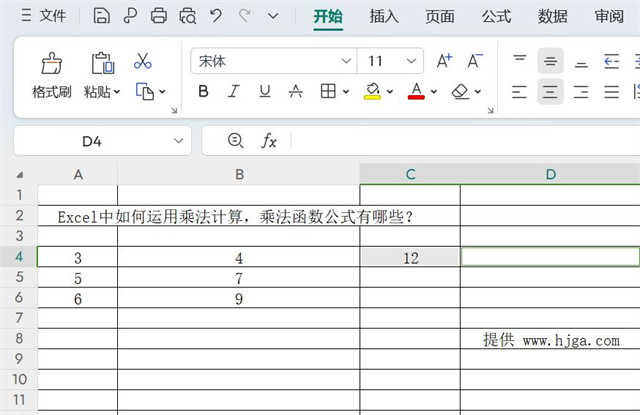This screenshot has width=640, height=415.
Task: Apply red font color
Action: pos(416,91)
